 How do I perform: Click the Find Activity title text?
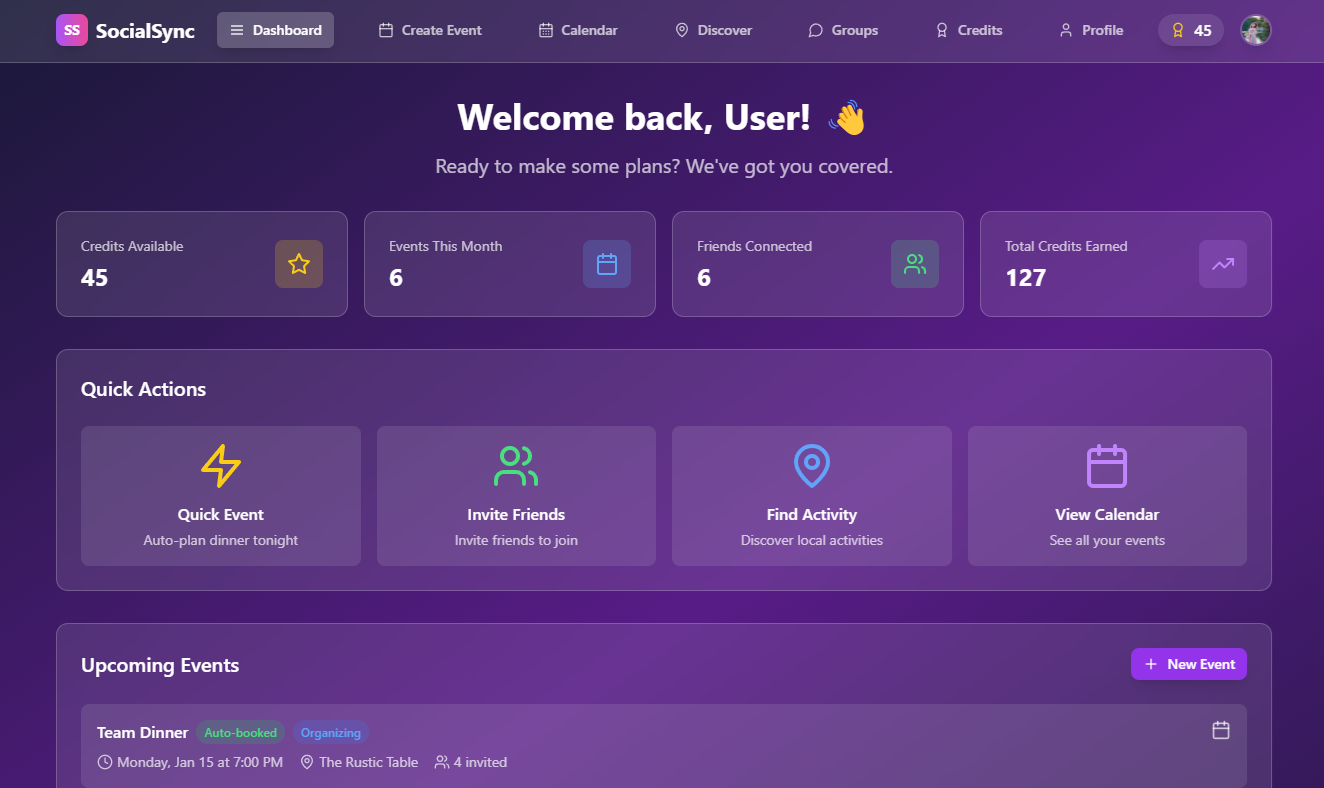tap(812, 515)
